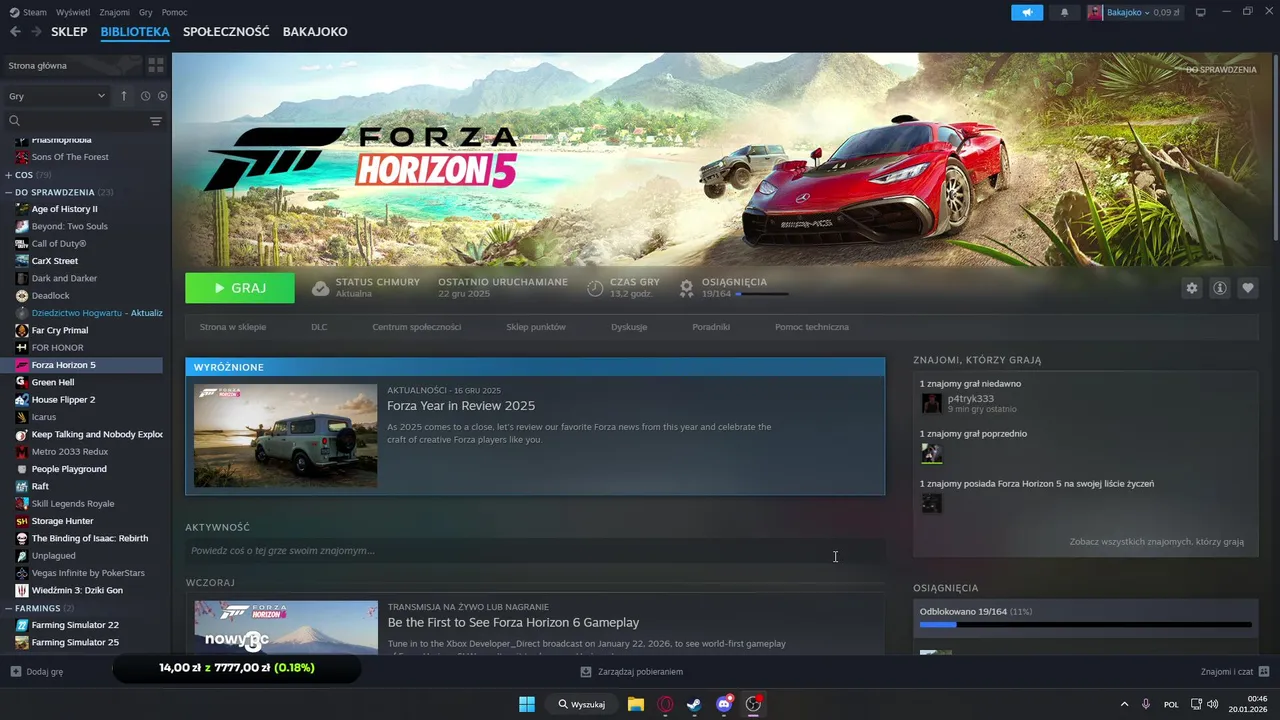
Task: Open Poradniki tab
Action: [711, 327]
